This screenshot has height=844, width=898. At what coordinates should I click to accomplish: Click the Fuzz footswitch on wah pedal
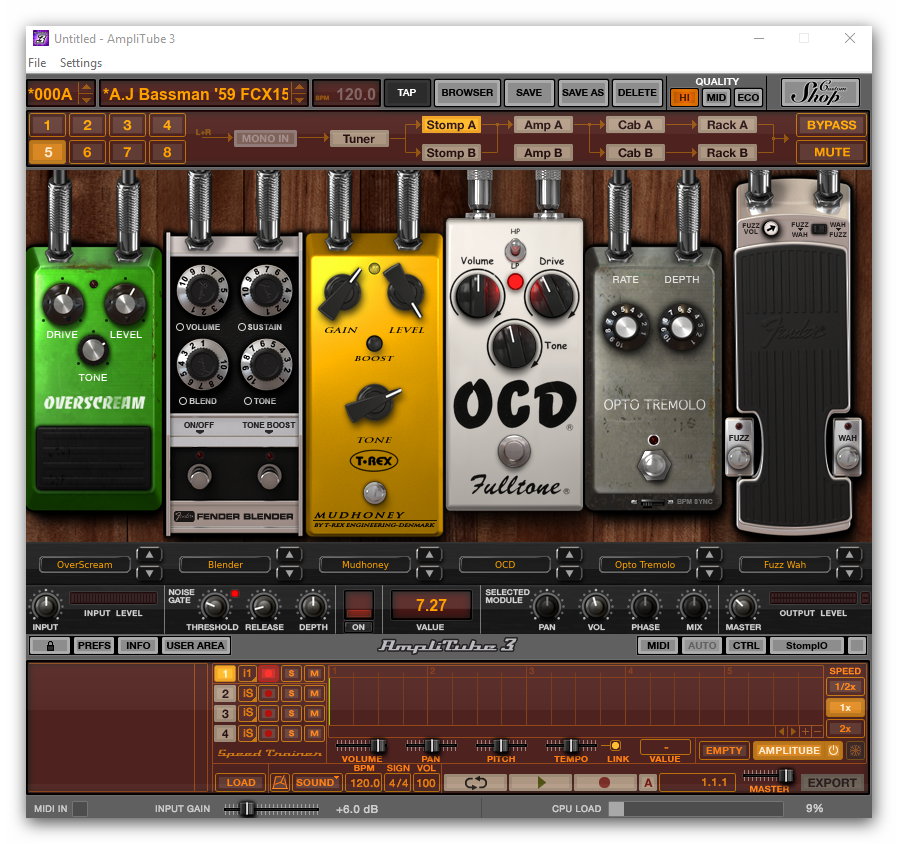tap(738, 458)
